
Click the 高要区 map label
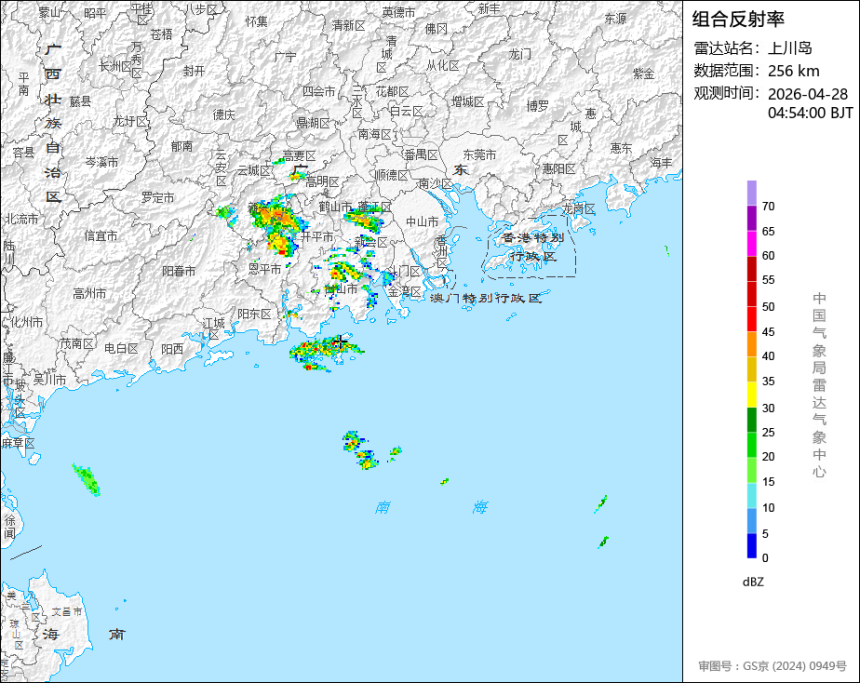click(299, 156)
